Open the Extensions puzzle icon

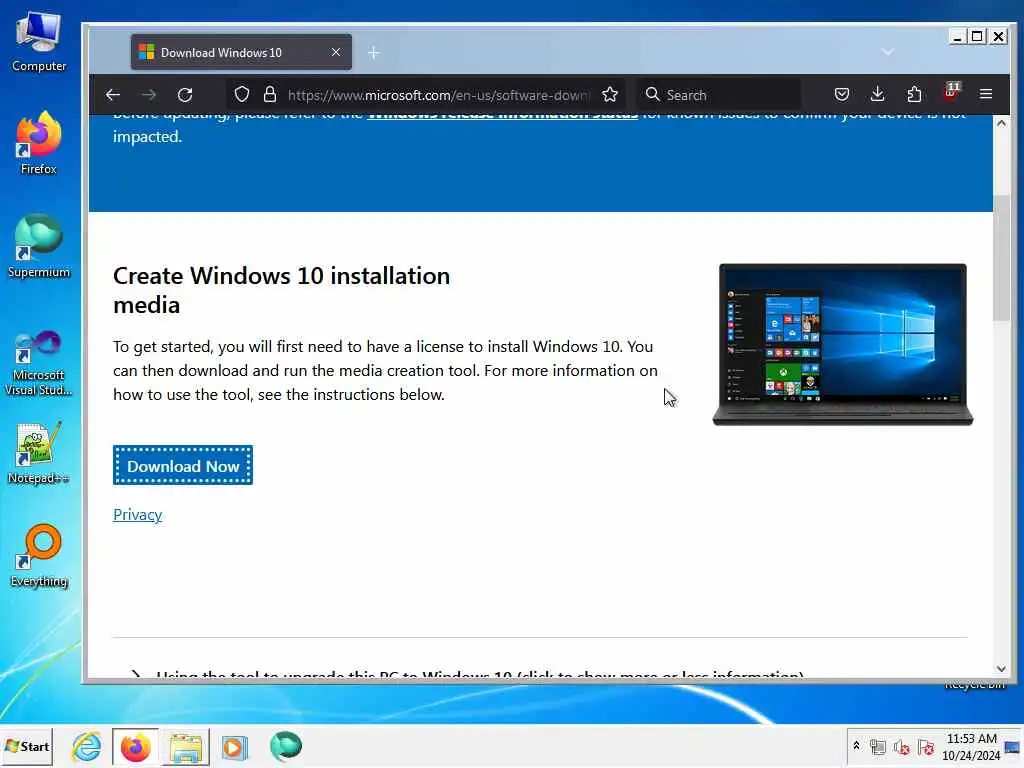pos(914,95)
